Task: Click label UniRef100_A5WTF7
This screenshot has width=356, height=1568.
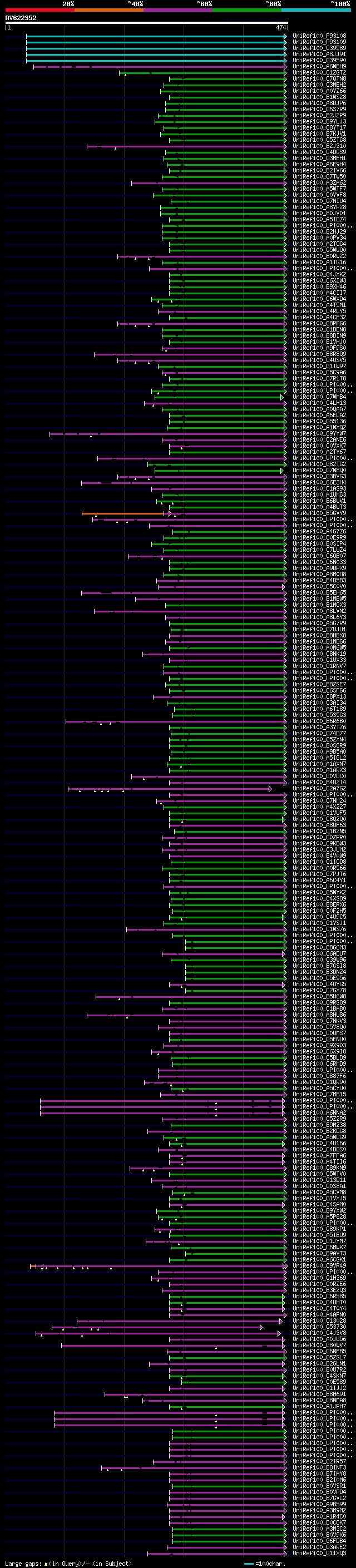Action: click(319, 189)
